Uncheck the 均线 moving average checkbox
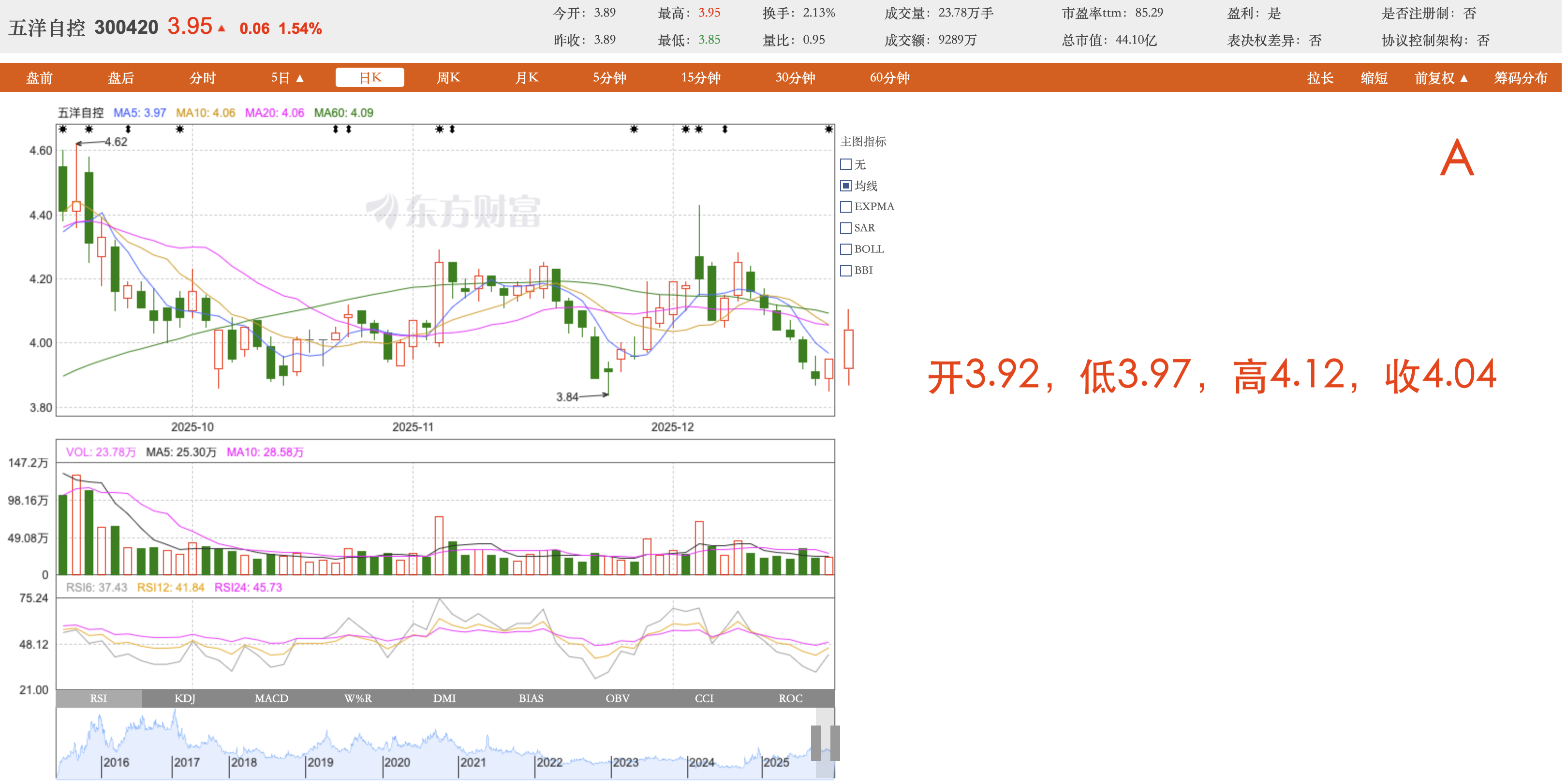The image size is (1567, 784). (x=845, y=185)
